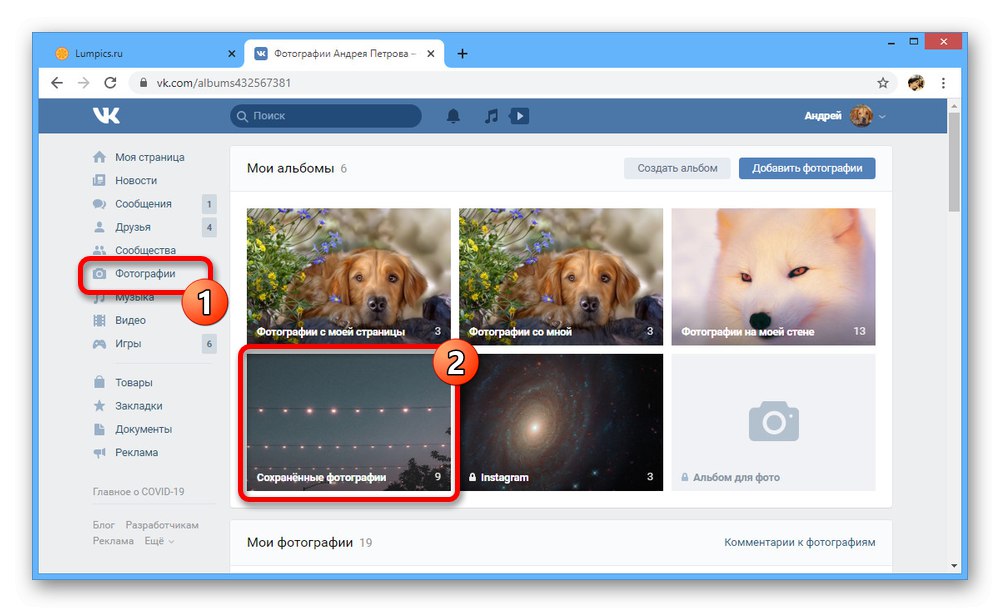This screenshot has height=612, width=1000.
Task: Select the Фотографии Андрея Петрова tab
Action: (x=344, y=54)
